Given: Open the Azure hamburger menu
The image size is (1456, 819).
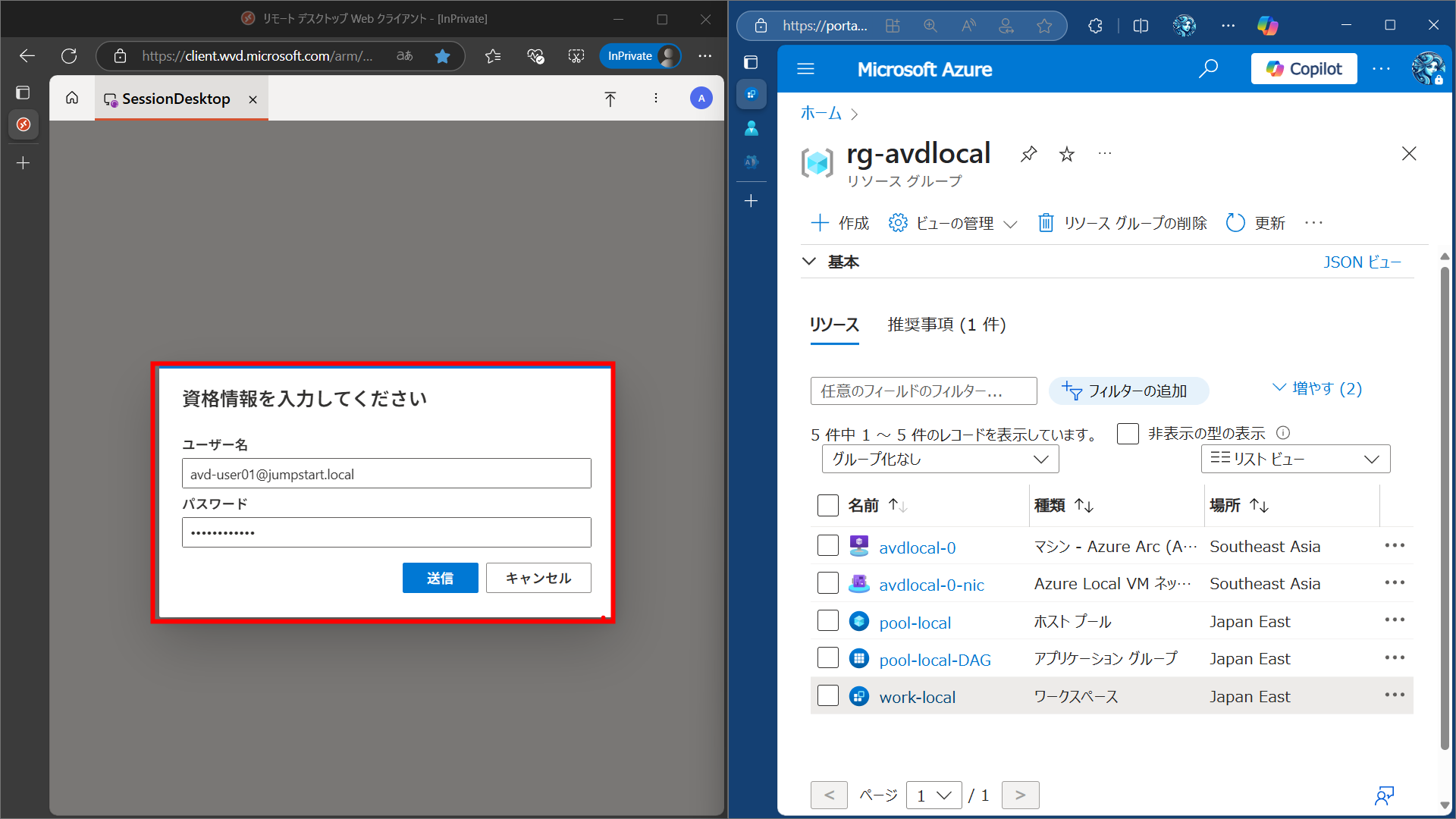Looking at the screenshot, I should tap(805, 69).
